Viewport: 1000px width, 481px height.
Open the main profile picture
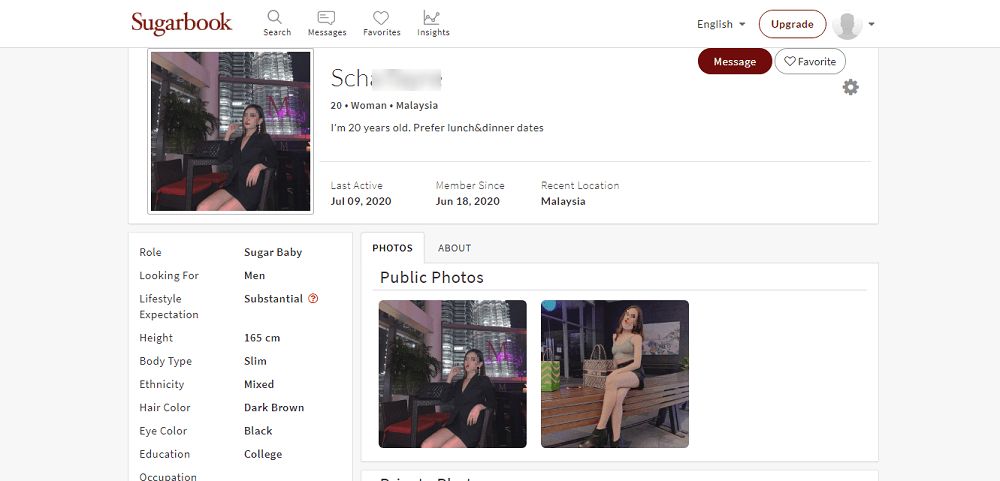230,131
